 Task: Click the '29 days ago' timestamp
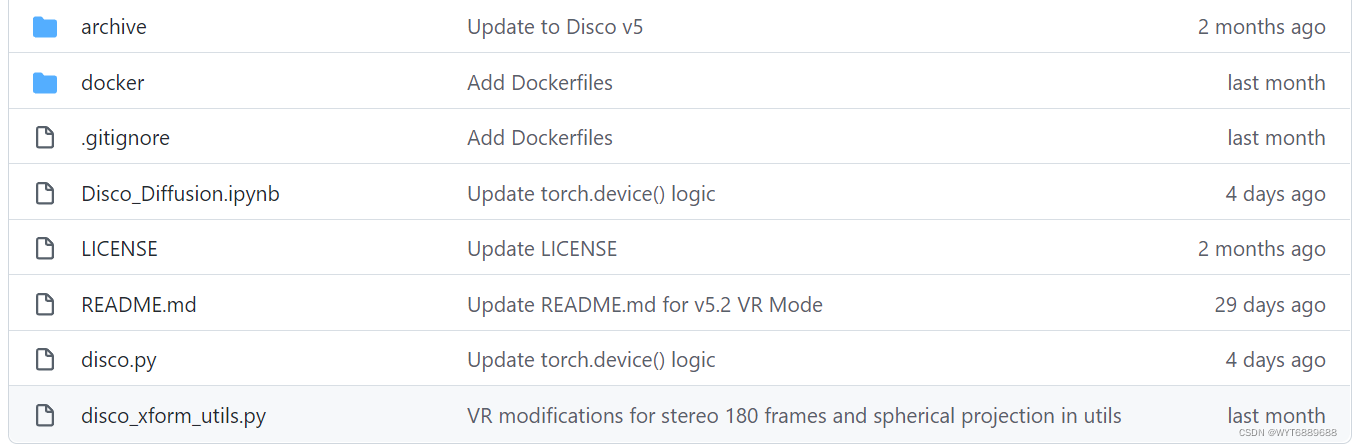click(1270, 305)
